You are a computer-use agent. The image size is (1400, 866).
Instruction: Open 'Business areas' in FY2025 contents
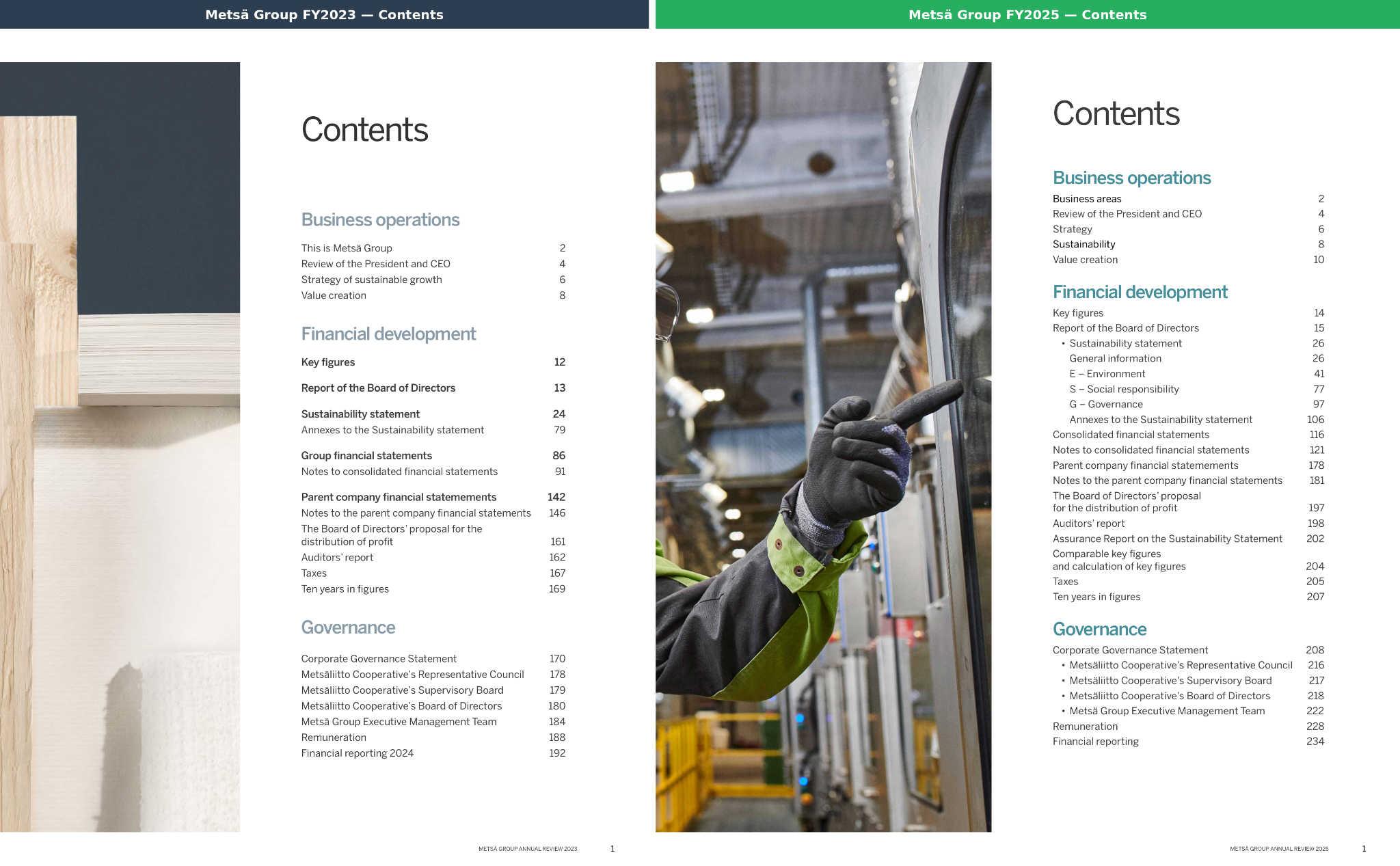(x=1087, y=199)
